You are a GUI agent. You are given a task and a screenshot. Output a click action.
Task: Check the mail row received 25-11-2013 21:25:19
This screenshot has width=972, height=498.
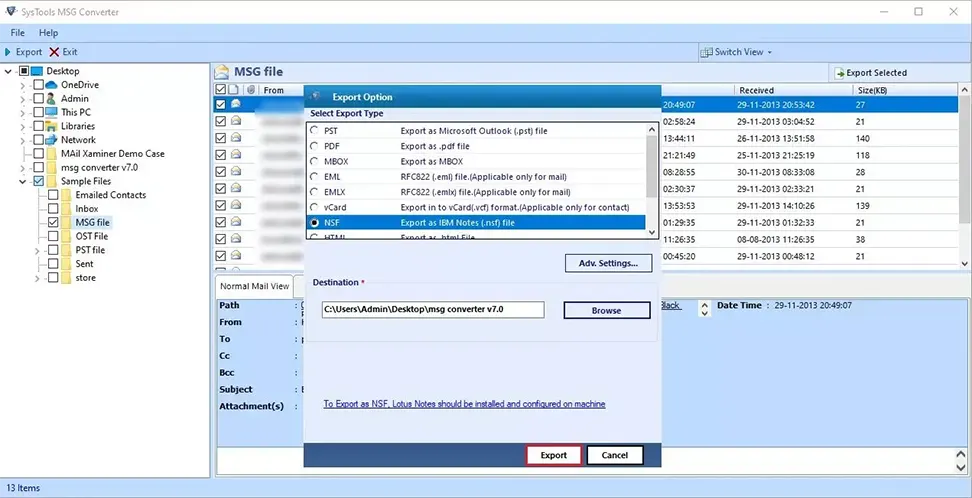coord(220,155)
